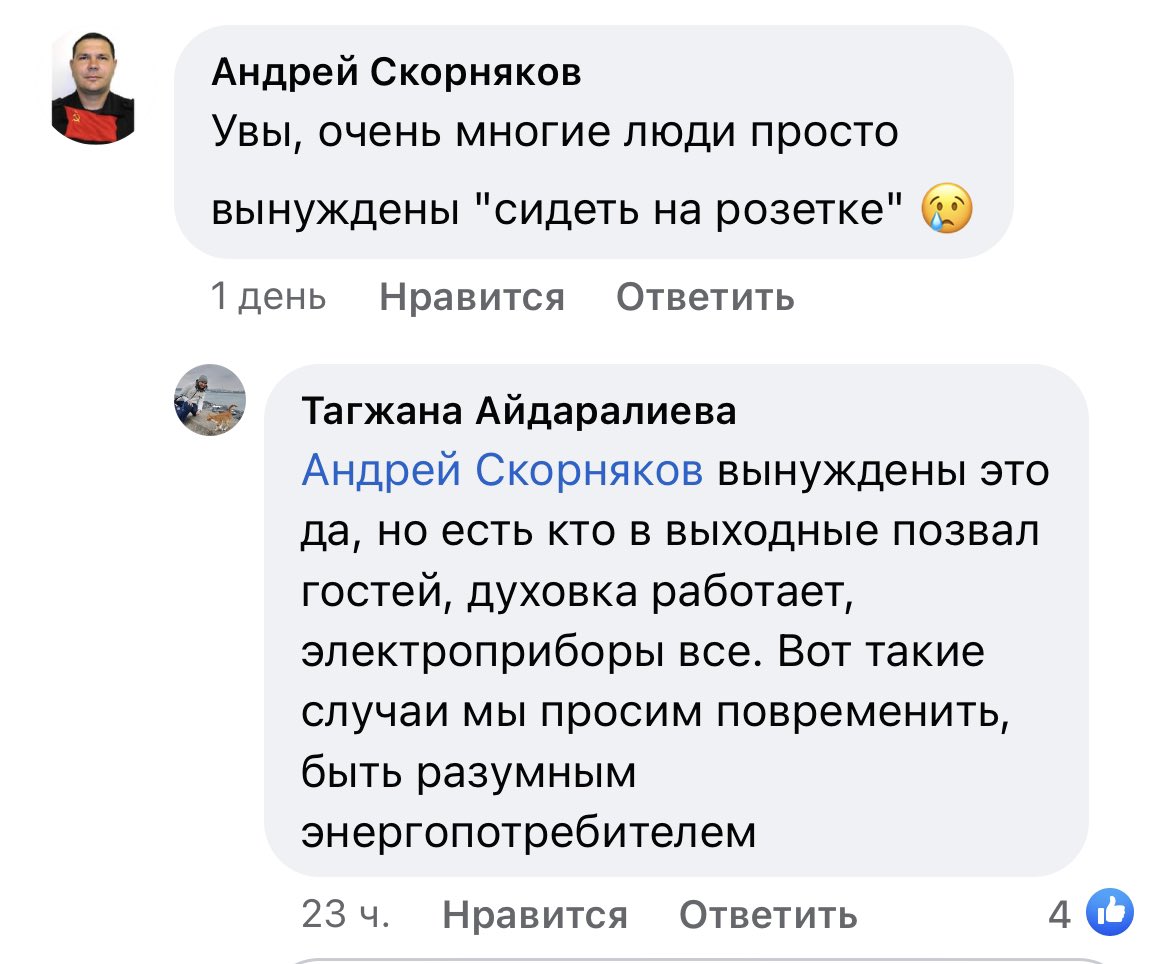Click the word "энергопотребителем" in the reply
The width and height of the screenshot is (1170, 964).
[529, 832]
